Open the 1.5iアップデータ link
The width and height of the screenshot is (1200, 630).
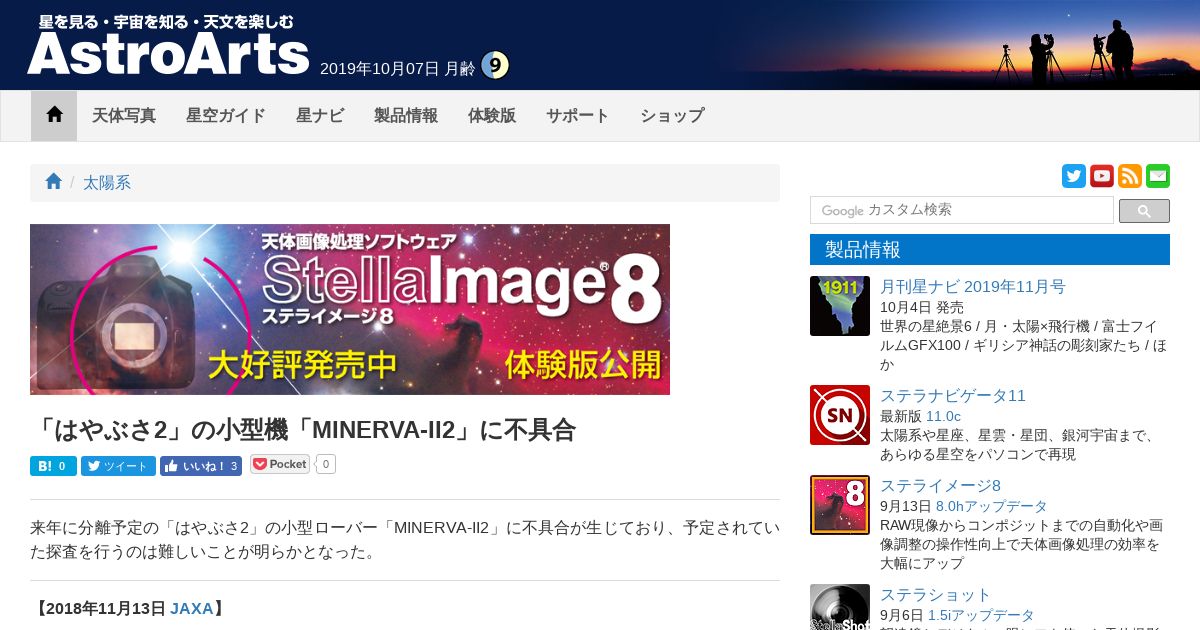tap(981, 615)
